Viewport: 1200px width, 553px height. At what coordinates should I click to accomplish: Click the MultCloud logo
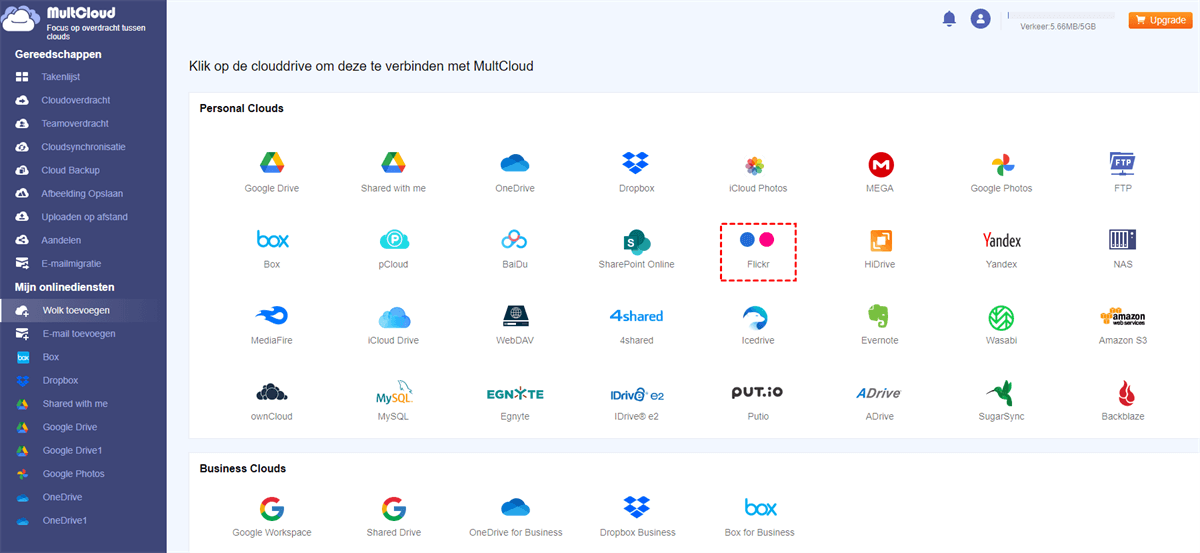point(60,21)
